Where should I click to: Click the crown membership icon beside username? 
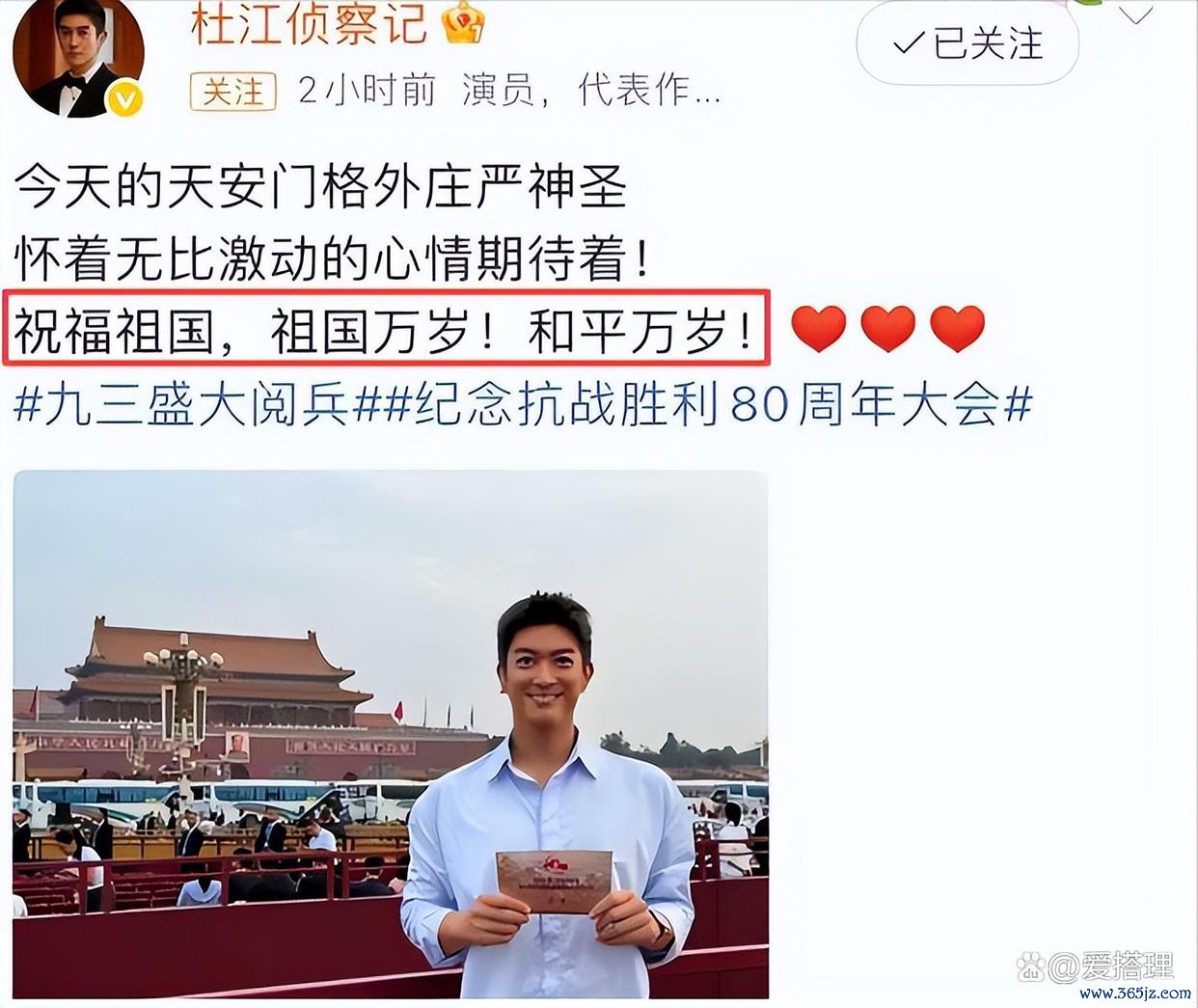tap(462, 22)
